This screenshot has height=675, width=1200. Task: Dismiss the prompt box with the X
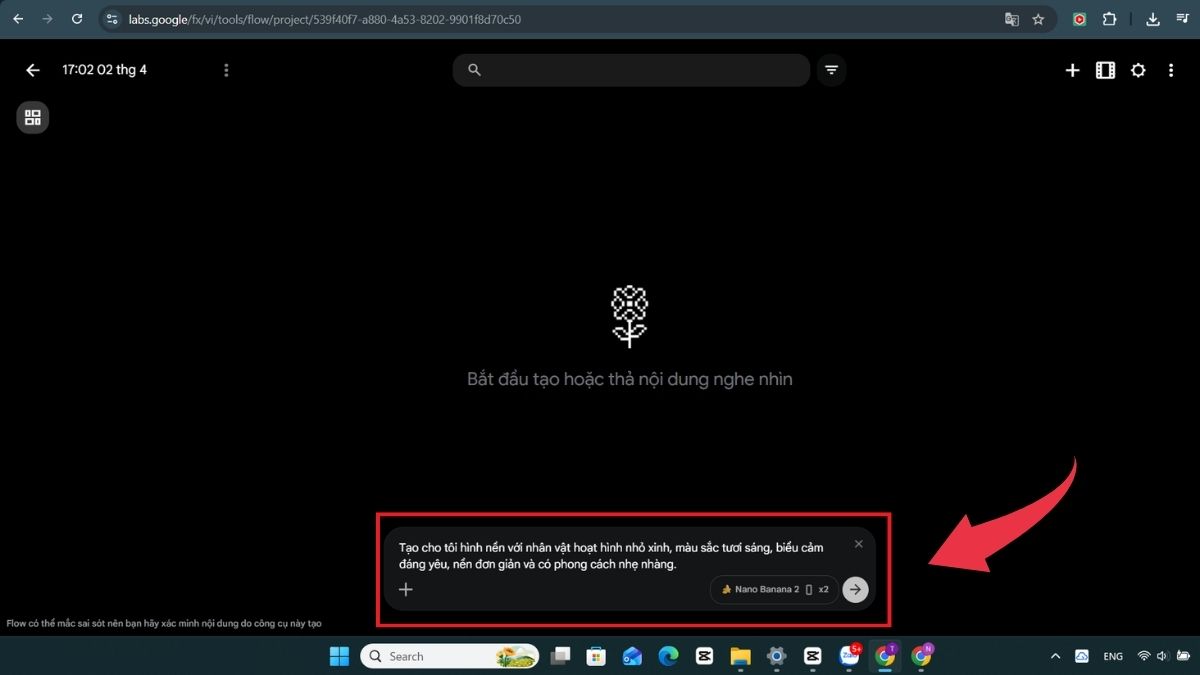(858, 543)
